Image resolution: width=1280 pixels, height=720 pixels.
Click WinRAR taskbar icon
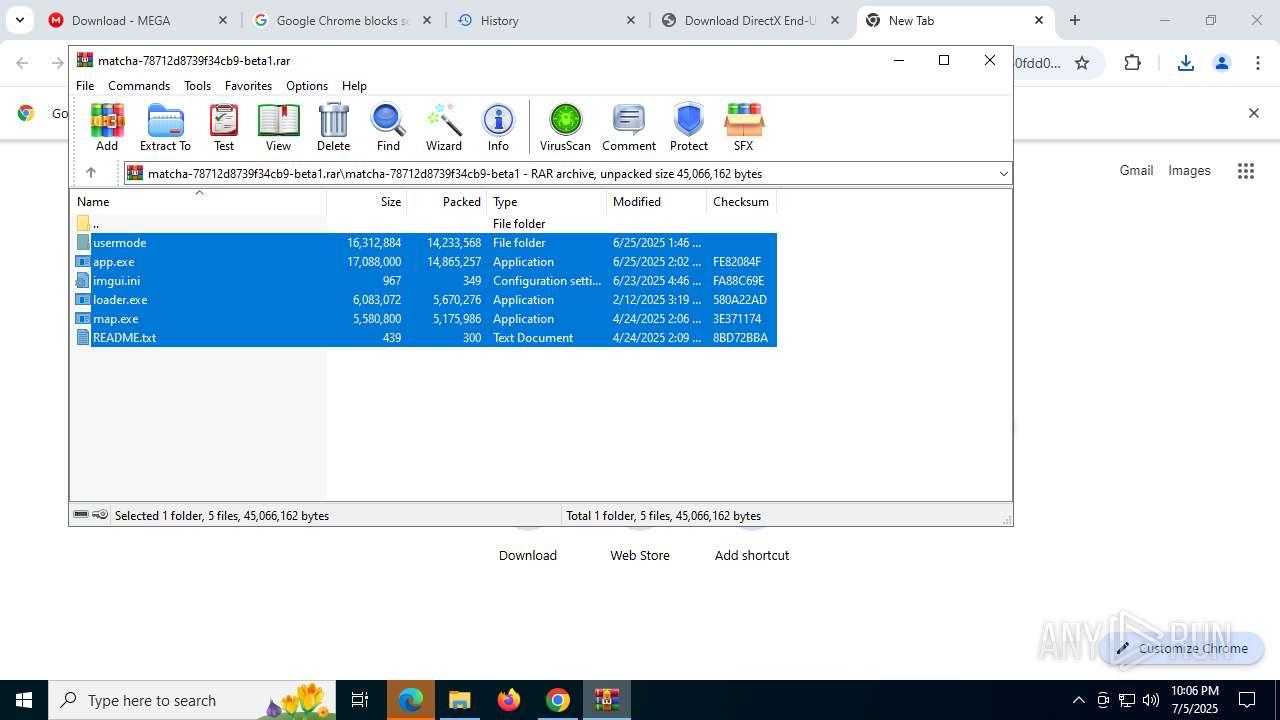(x=607, y=700)
